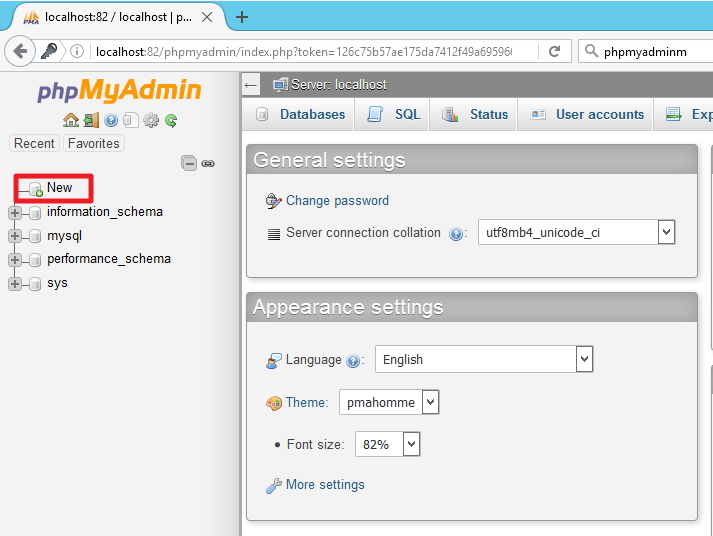This screenshot has width=713, height=536.
Task: Click help icon beside Server connection collation
Action: click(455, 234)
